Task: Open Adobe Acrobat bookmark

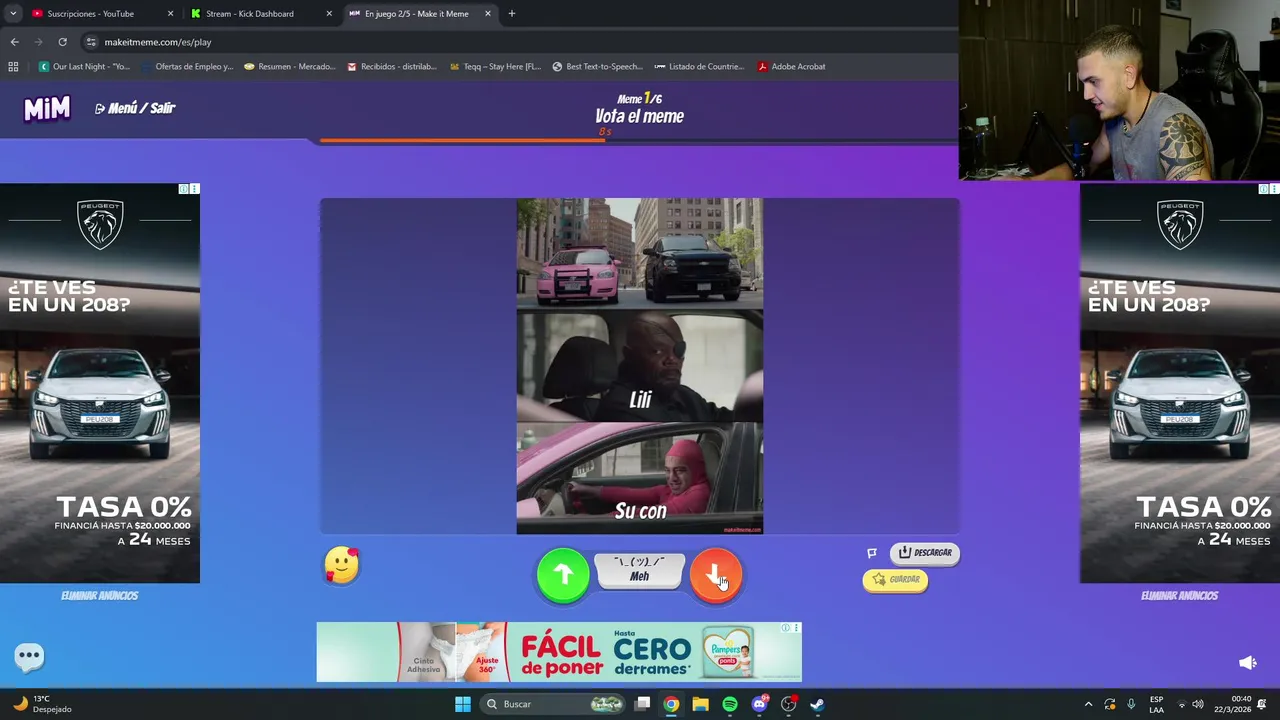Action: [791, 67]
